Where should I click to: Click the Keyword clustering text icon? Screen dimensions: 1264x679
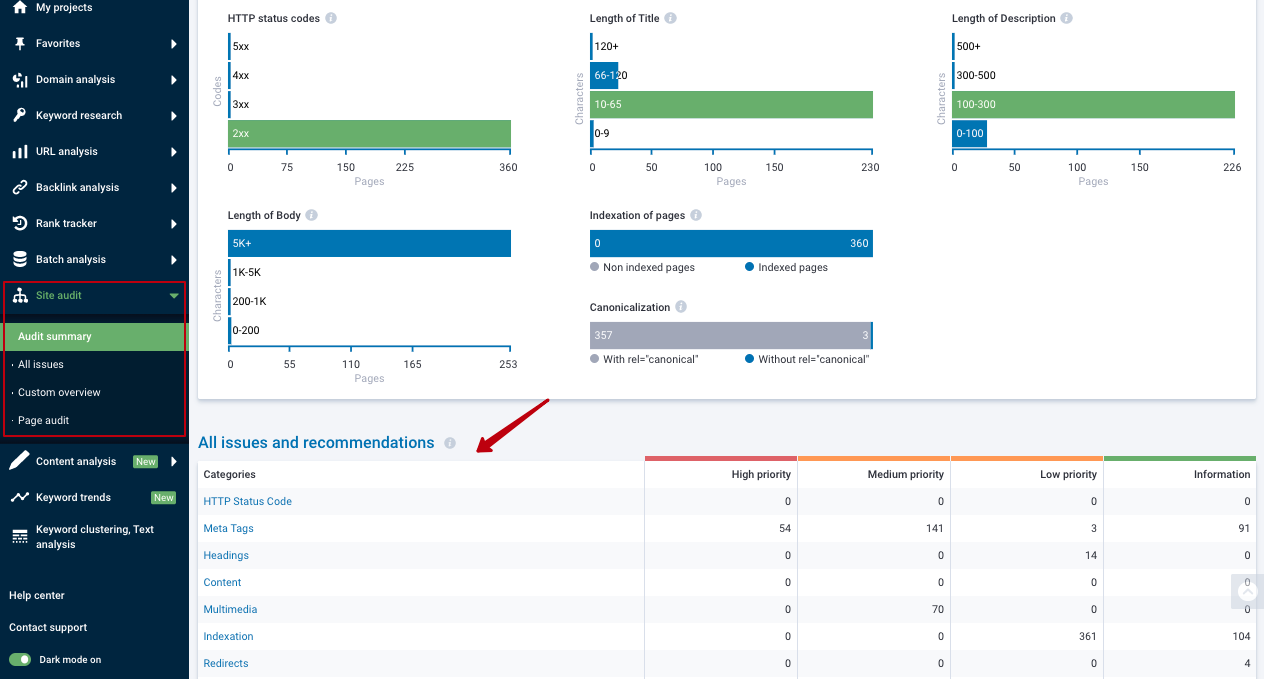point(19,537)
